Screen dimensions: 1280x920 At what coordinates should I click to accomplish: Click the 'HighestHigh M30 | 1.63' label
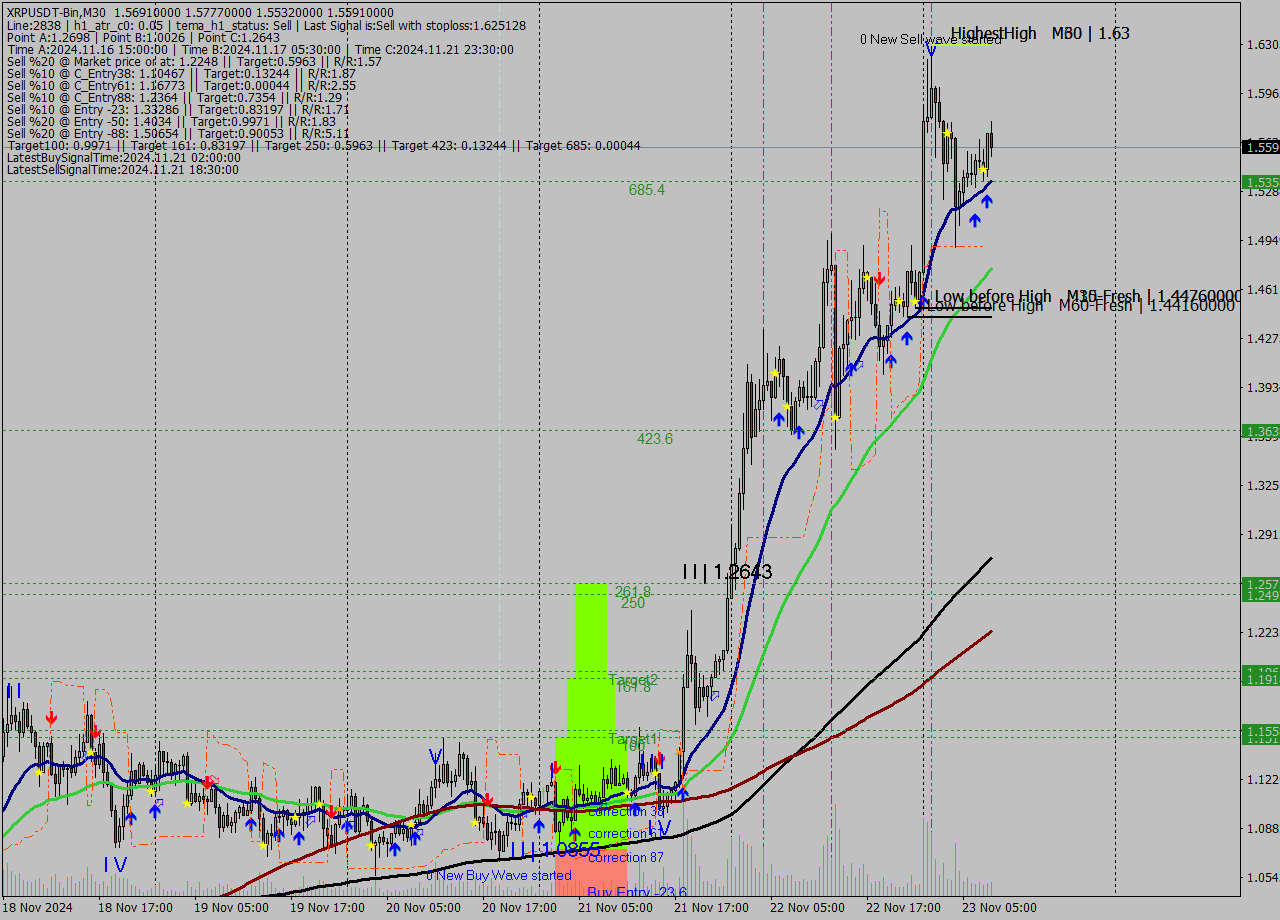click(x=1040, y=33)
